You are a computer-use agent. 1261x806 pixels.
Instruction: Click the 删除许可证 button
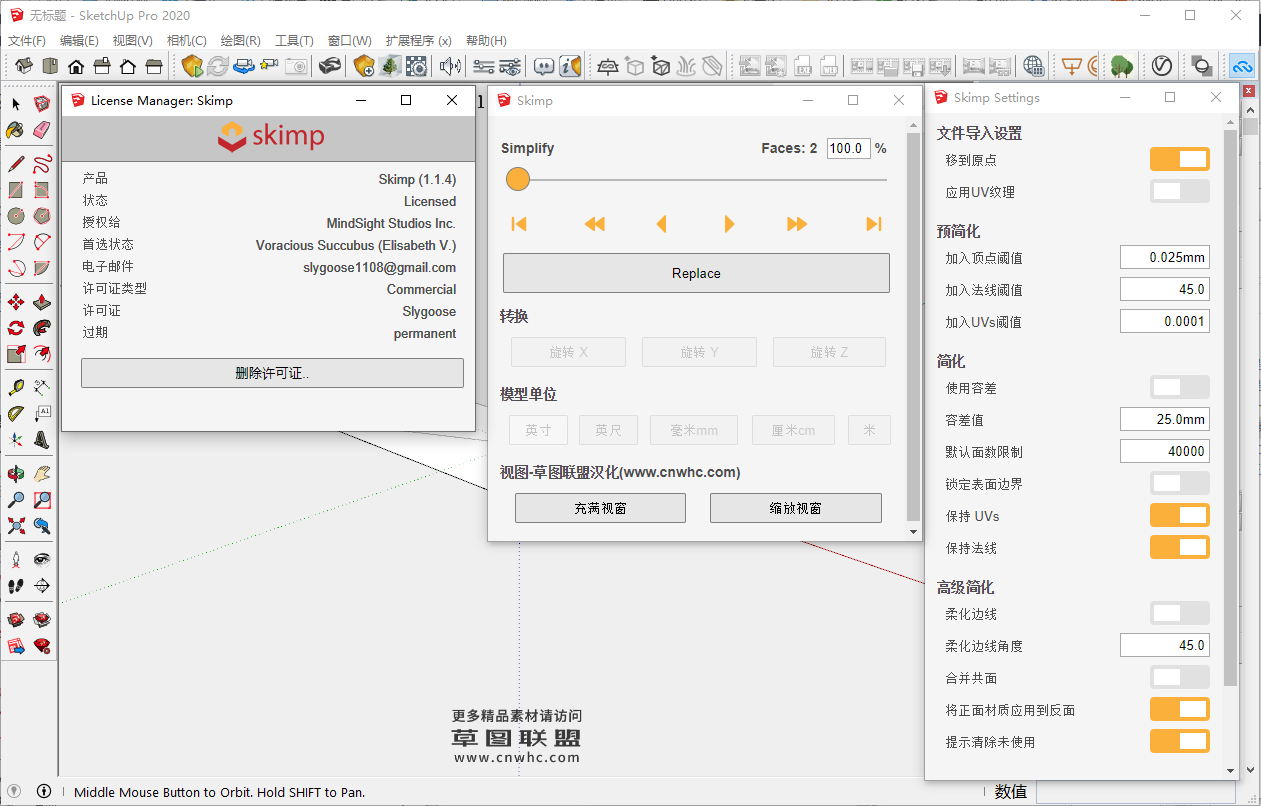pos(272,373)
